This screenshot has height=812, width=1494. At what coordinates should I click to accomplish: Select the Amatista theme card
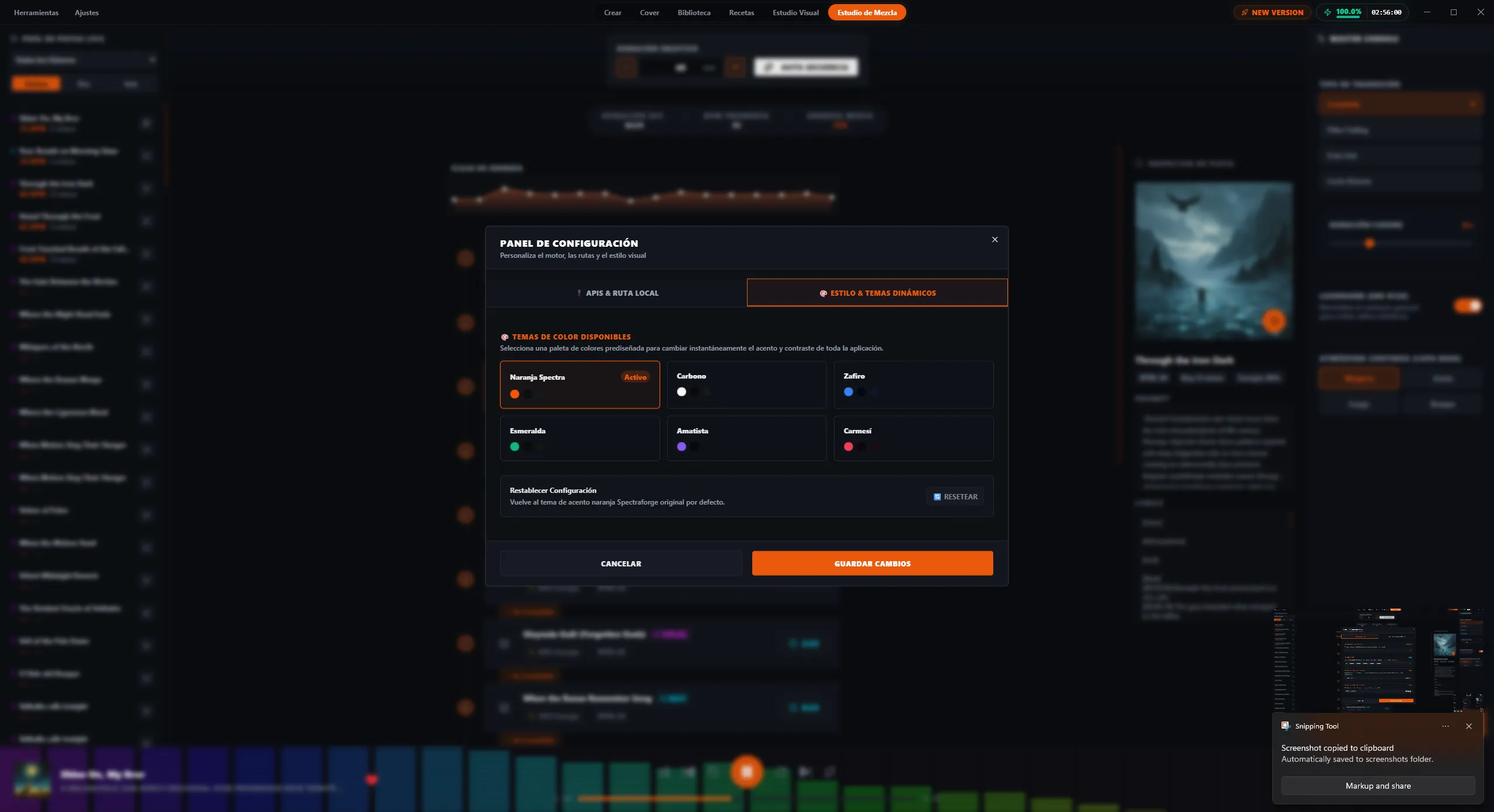[746, 438]
